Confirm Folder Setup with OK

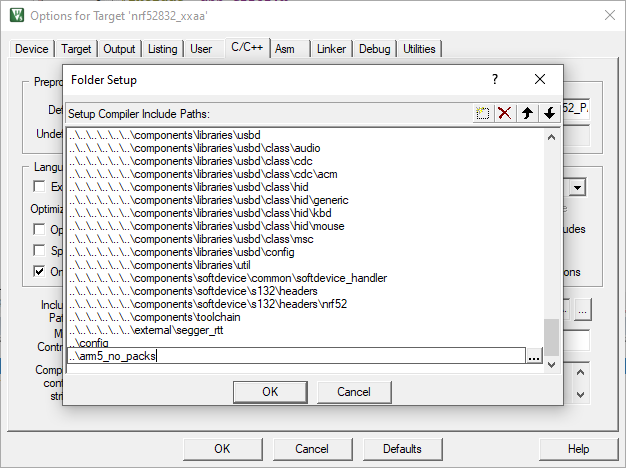270,392
